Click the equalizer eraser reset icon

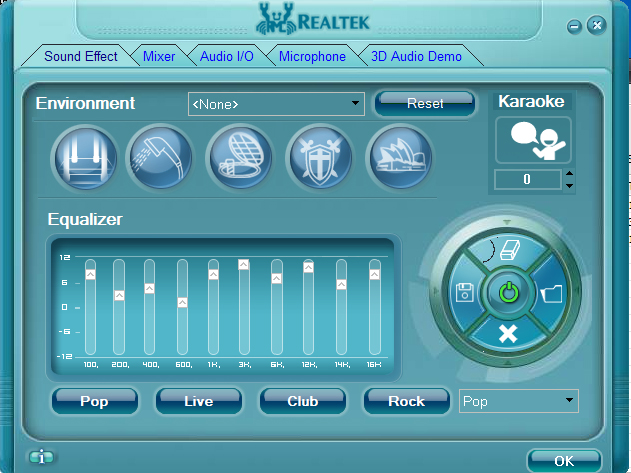click(x=509, y=250)
